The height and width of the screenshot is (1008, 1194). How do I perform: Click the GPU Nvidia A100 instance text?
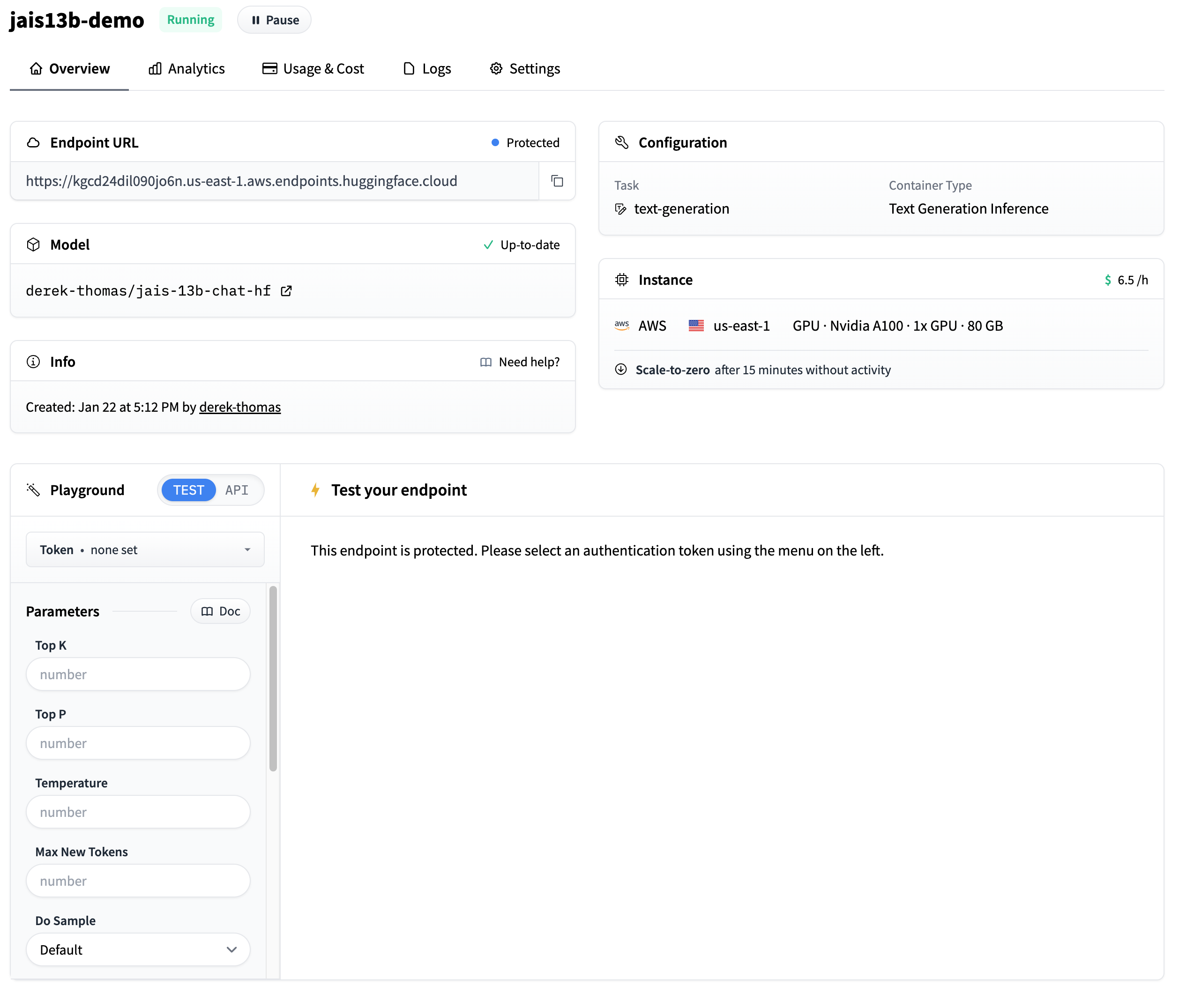pos(897,326)
